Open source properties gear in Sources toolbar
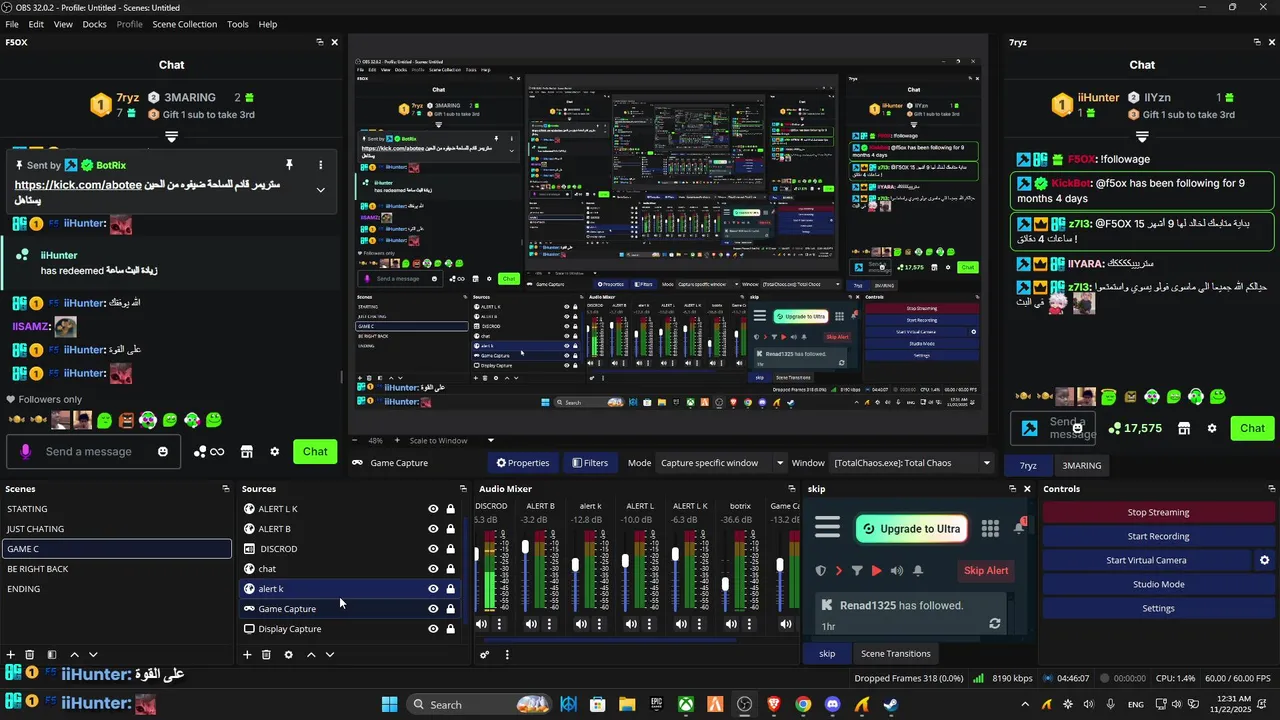Image resolution: width=1280 pixels, height=720 pixels. coord(289,655)
